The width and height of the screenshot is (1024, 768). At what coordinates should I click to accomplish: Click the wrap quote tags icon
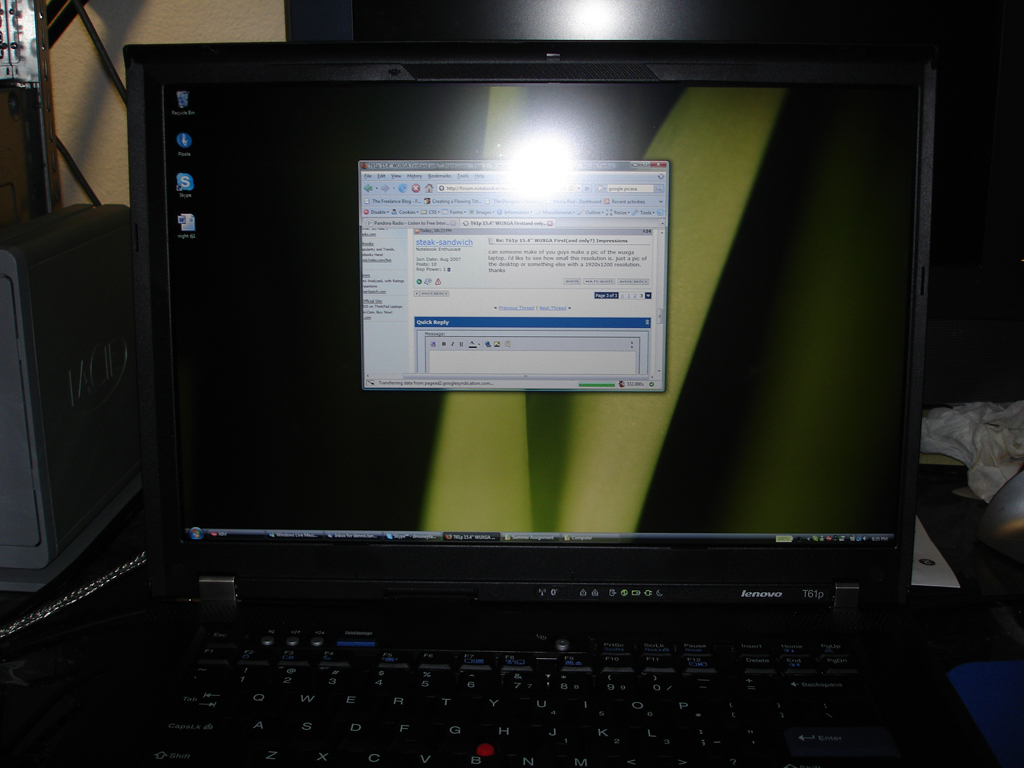coord(507,344)
